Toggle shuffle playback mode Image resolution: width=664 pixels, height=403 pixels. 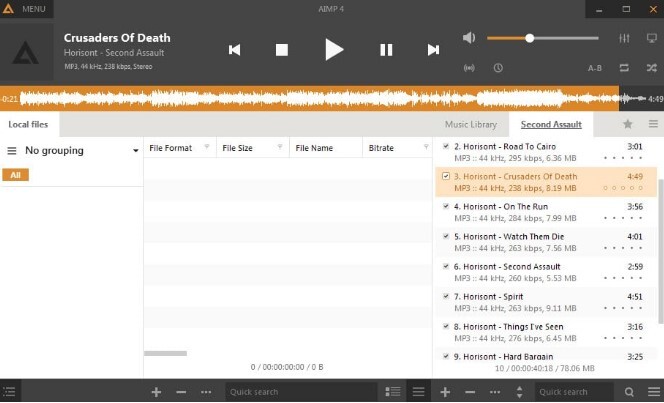(x=652, y=68)
